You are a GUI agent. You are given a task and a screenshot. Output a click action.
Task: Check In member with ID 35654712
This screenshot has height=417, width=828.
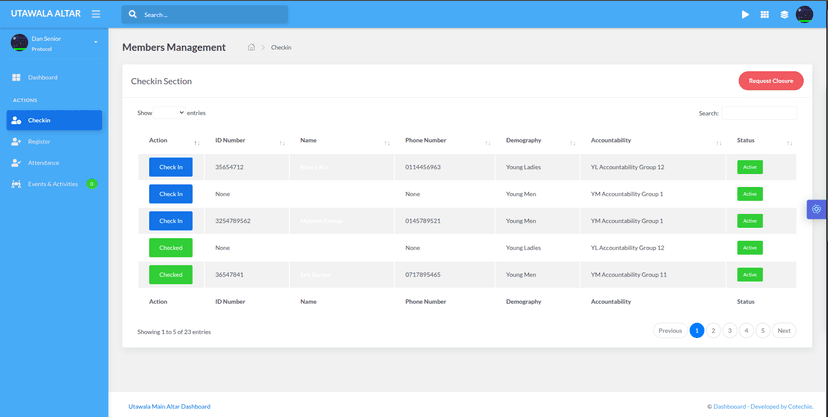coord(171,167)
